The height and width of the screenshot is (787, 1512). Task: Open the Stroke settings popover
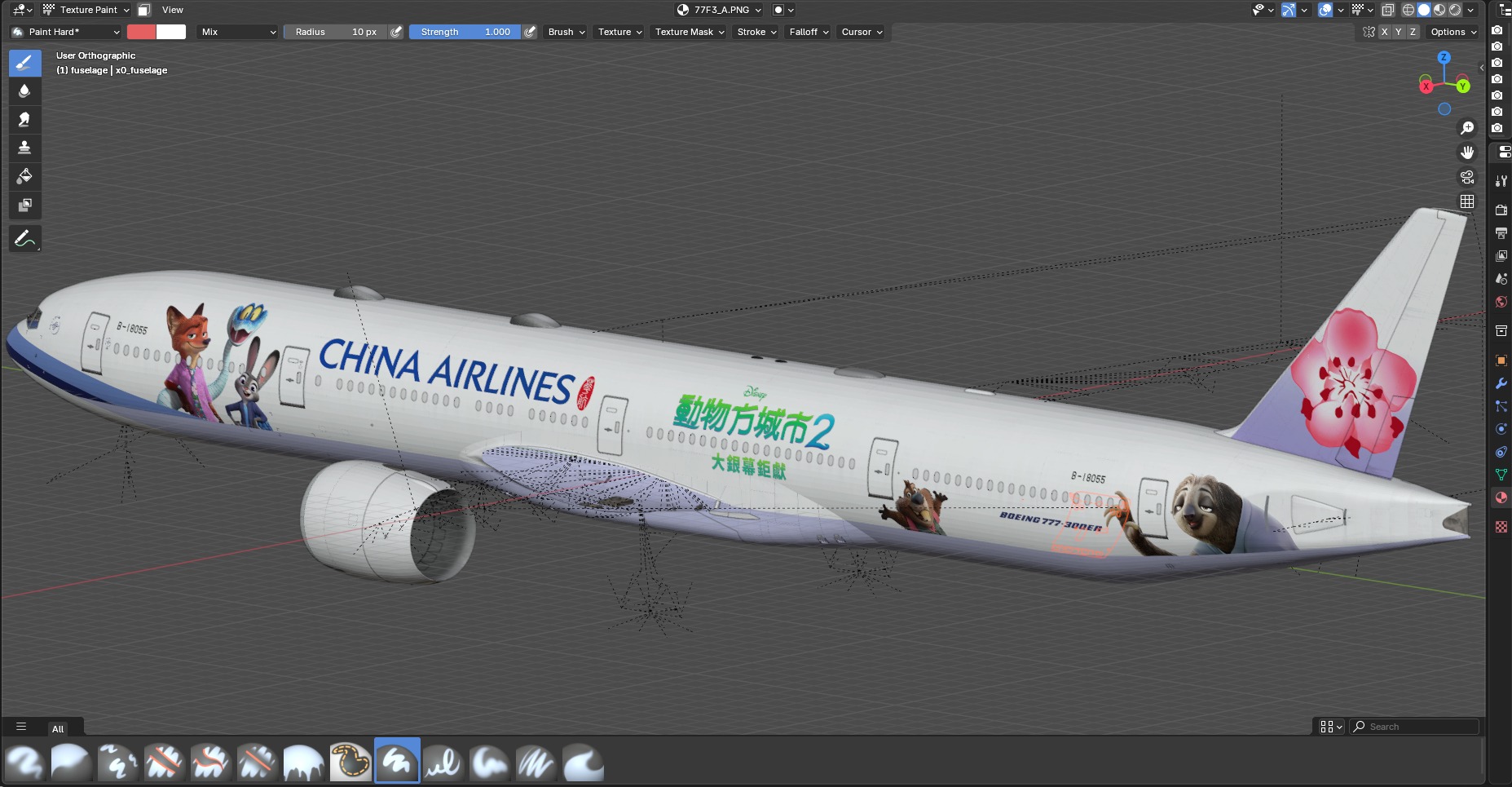click(x=756, y=32)
